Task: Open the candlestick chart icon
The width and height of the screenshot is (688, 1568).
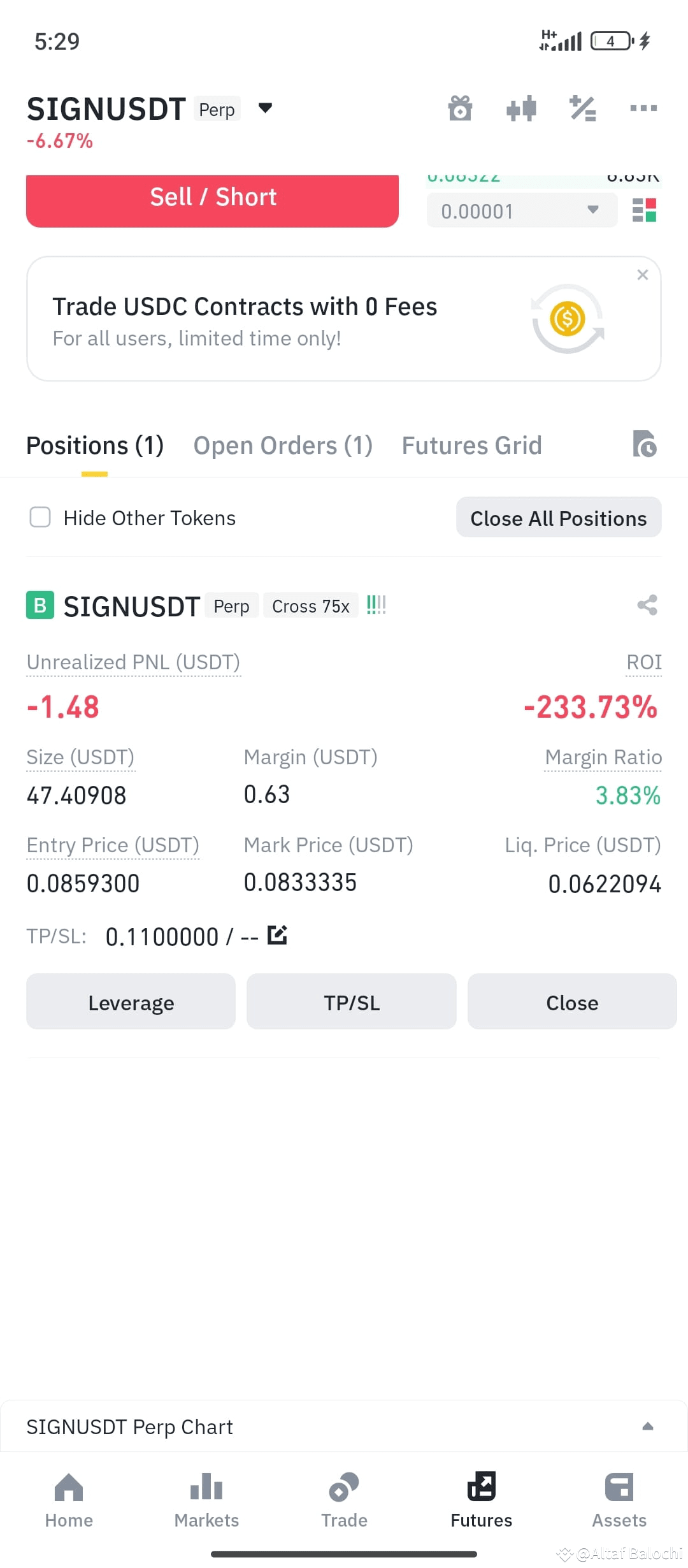Action: coord(521,108)
